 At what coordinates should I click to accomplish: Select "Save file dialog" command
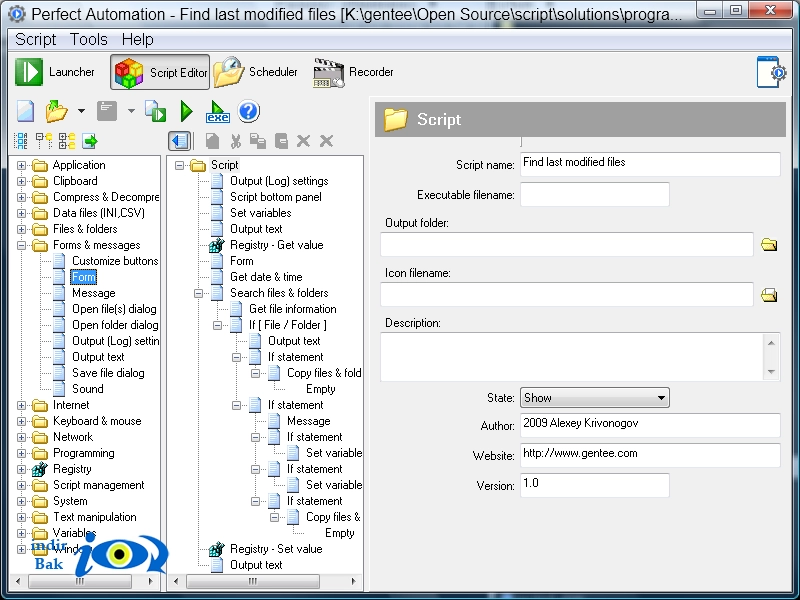[x=108, y=373]
